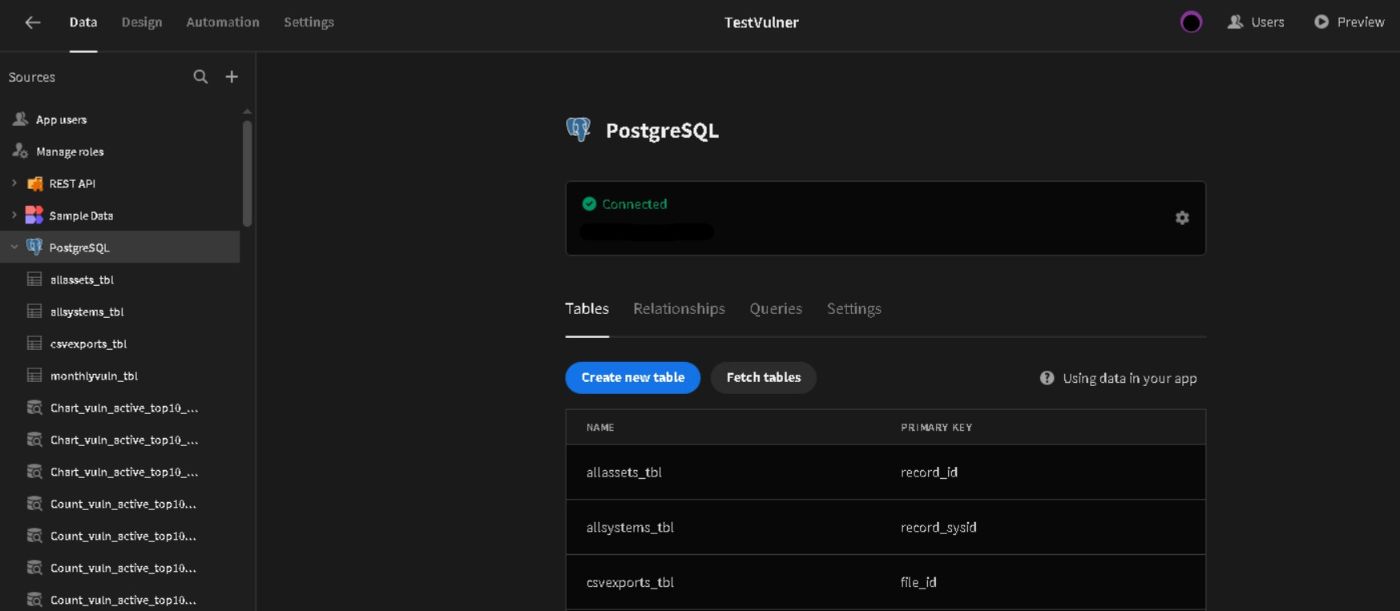The height and width of the screenshot is (611, 1400).
Task: Launch the app Preview
Action: (x=1349, y=22)
